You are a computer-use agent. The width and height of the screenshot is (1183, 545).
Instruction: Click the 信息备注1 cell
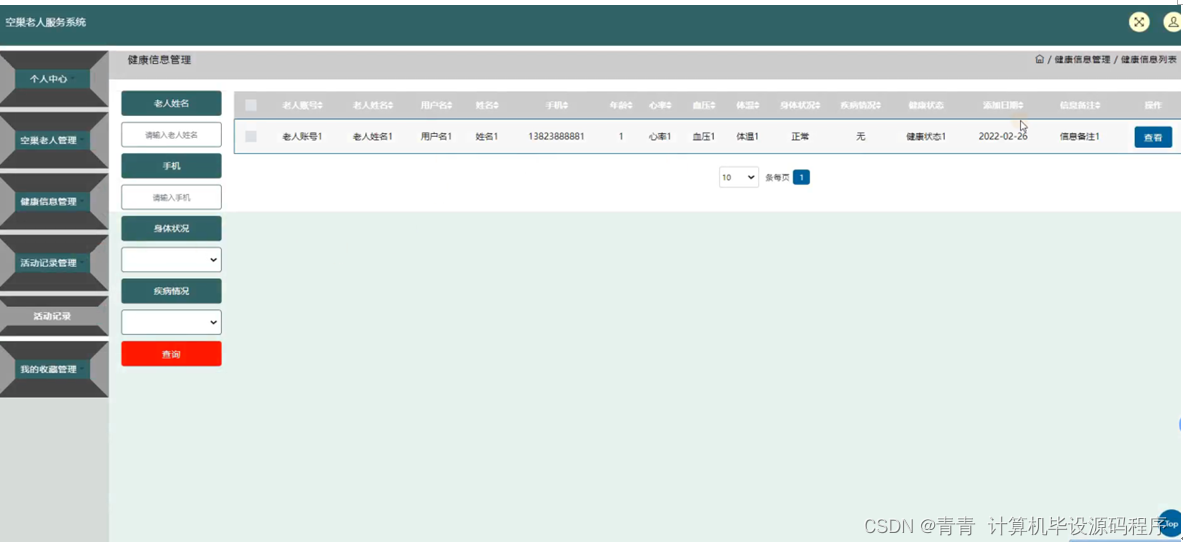1080,137
